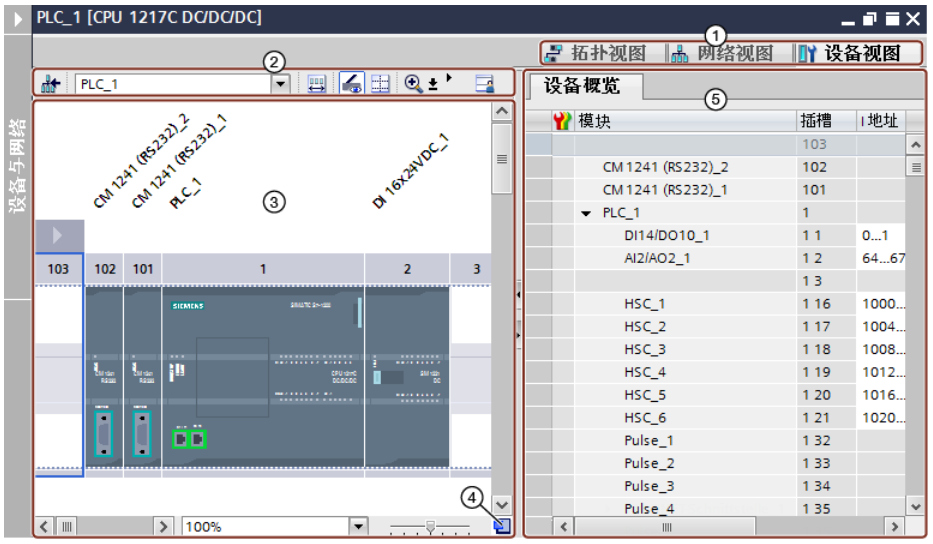Click the 模块 column header
The height and width of the screenshot is (544, 933).
coord(685,121)
